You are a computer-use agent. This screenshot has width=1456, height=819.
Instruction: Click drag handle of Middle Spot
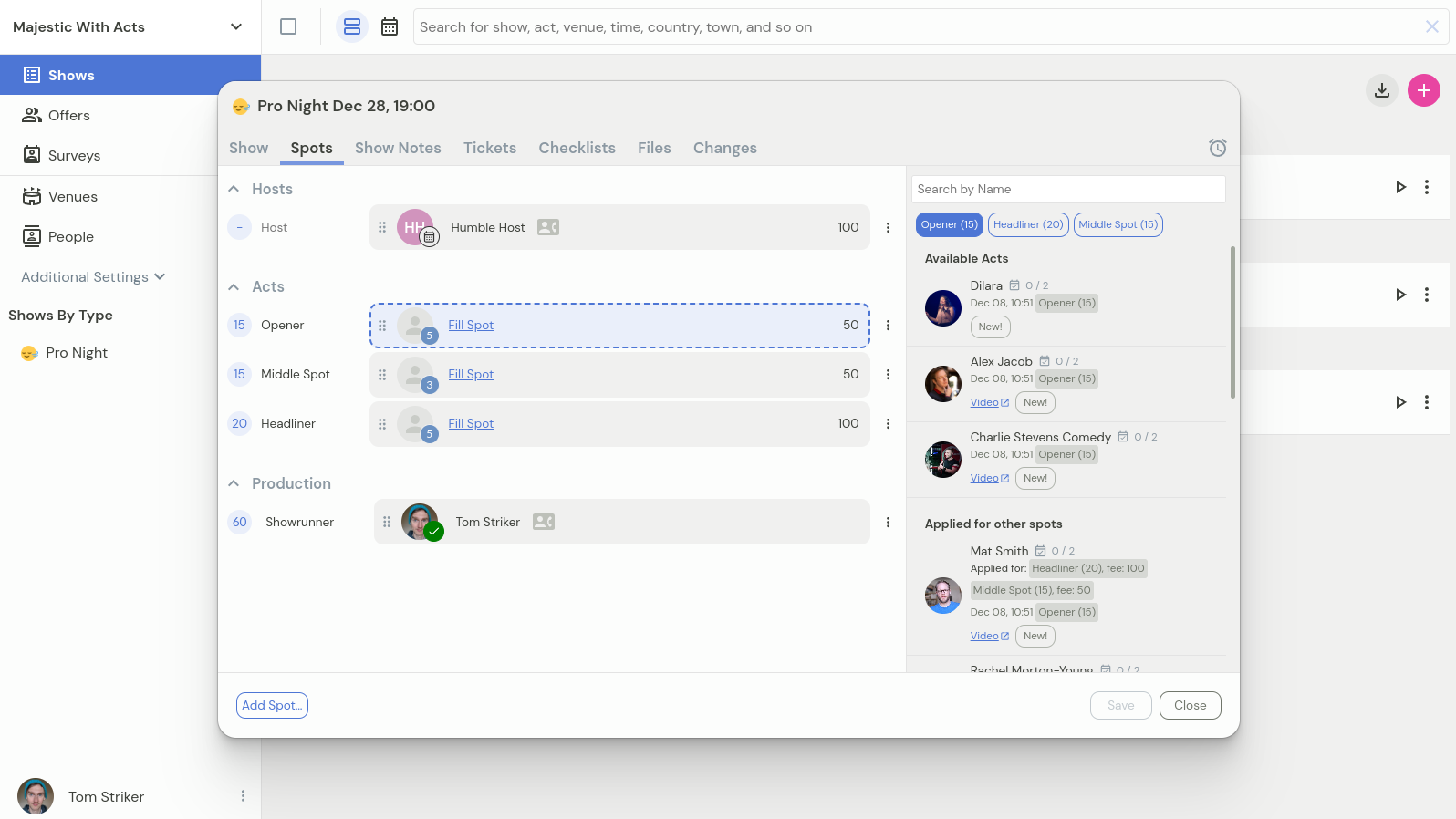(x=382, y=374)
